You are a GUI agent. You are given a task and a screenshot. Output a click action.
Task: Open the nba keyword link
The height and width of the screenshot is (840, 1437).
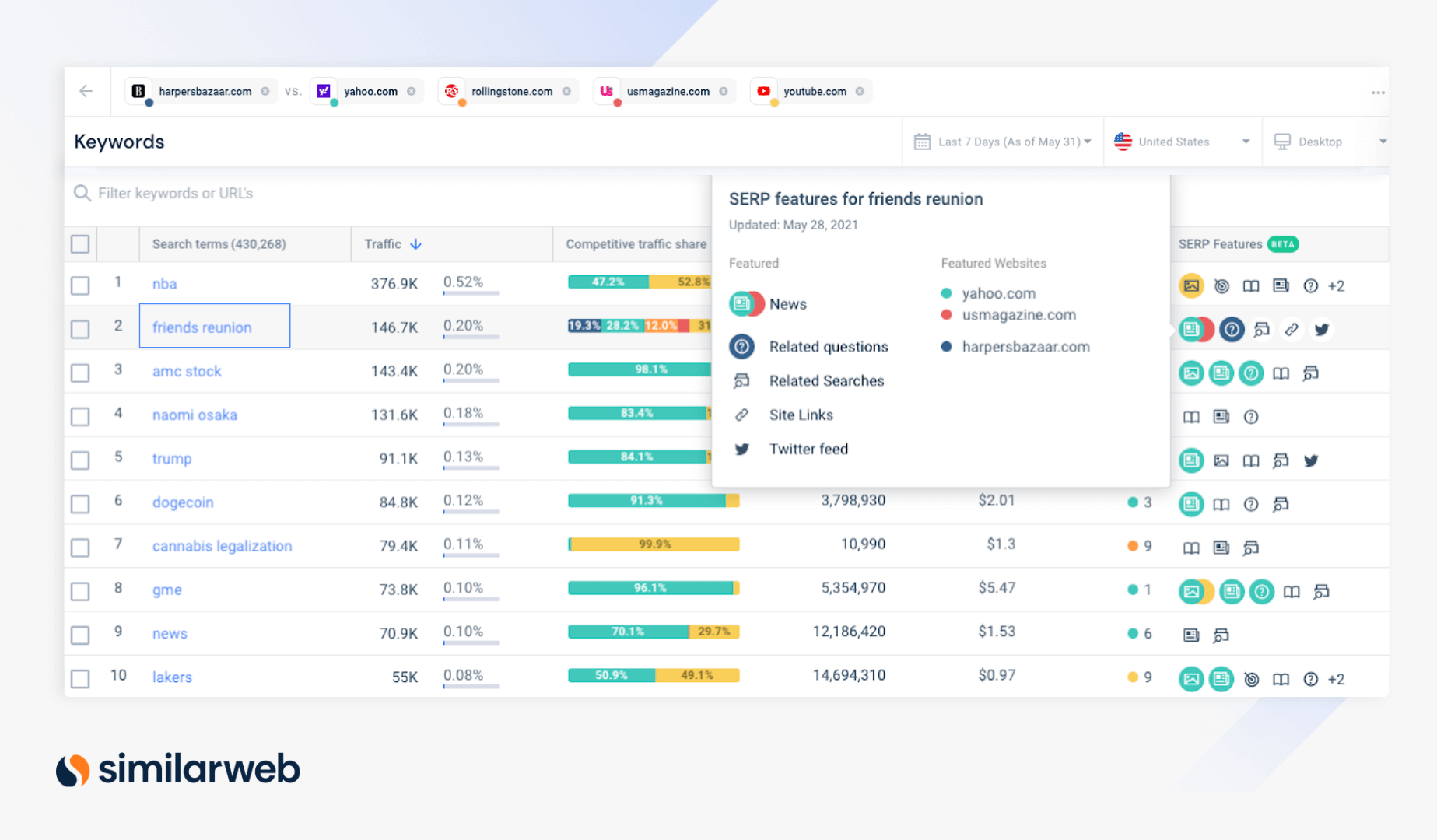pos(164,284)
